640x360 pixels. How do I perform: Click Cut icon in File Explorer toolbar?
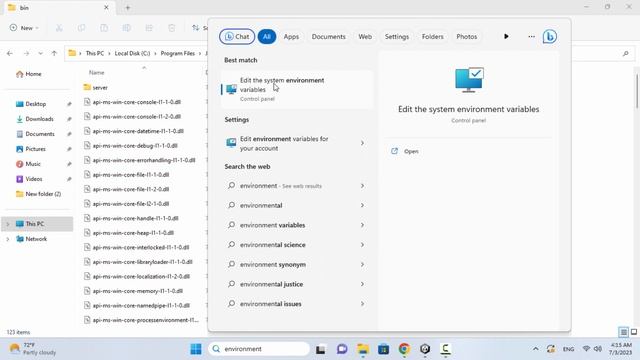pyautogui.click(x=59, y=28)
